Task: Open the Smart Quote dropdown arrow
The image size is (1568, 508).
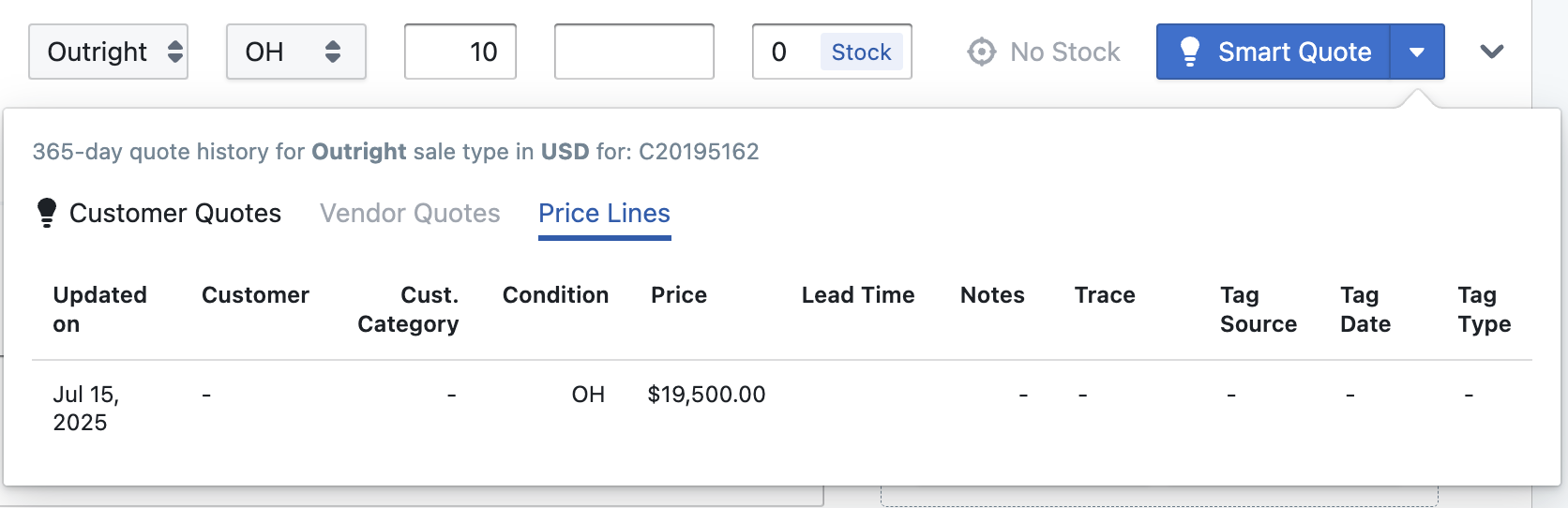Action: pos(1417,52)
